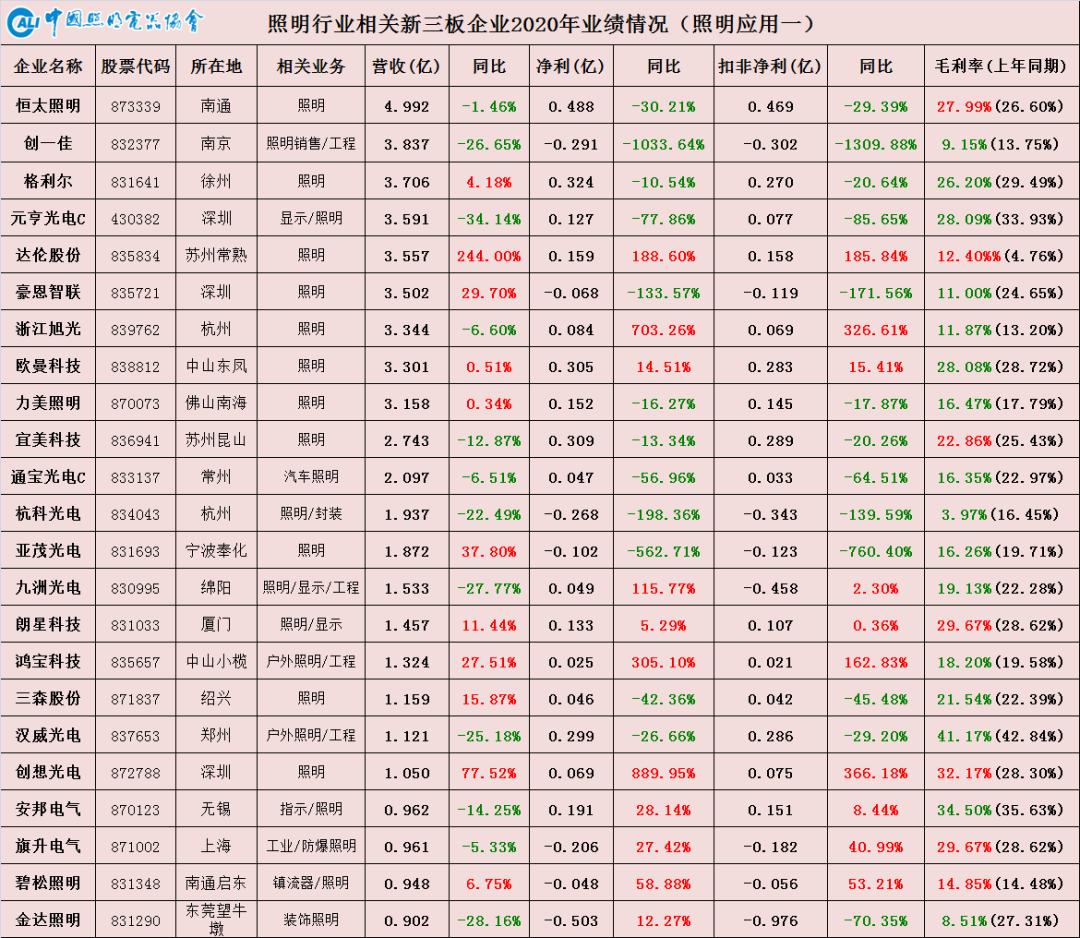The width and height of the screenshot is (1080, 938).
Task: Select the 相关业务 column header
Action: click(311, 67)
